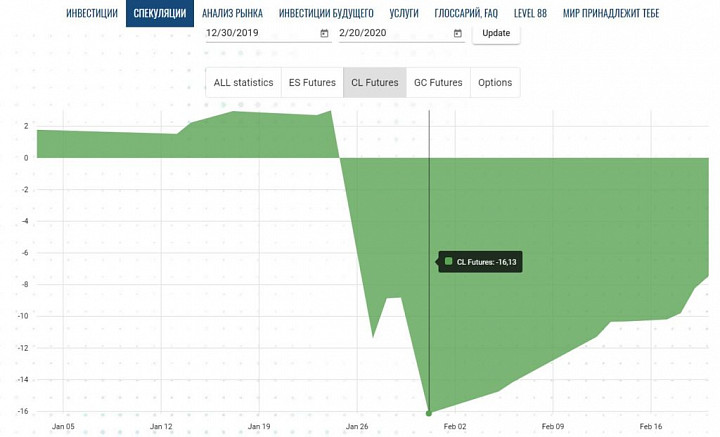Image resolution: width=720 pixels, height=437 pixels.
Task: Click the 'Jan 12' axis label
Action: [x=161, y=426]
